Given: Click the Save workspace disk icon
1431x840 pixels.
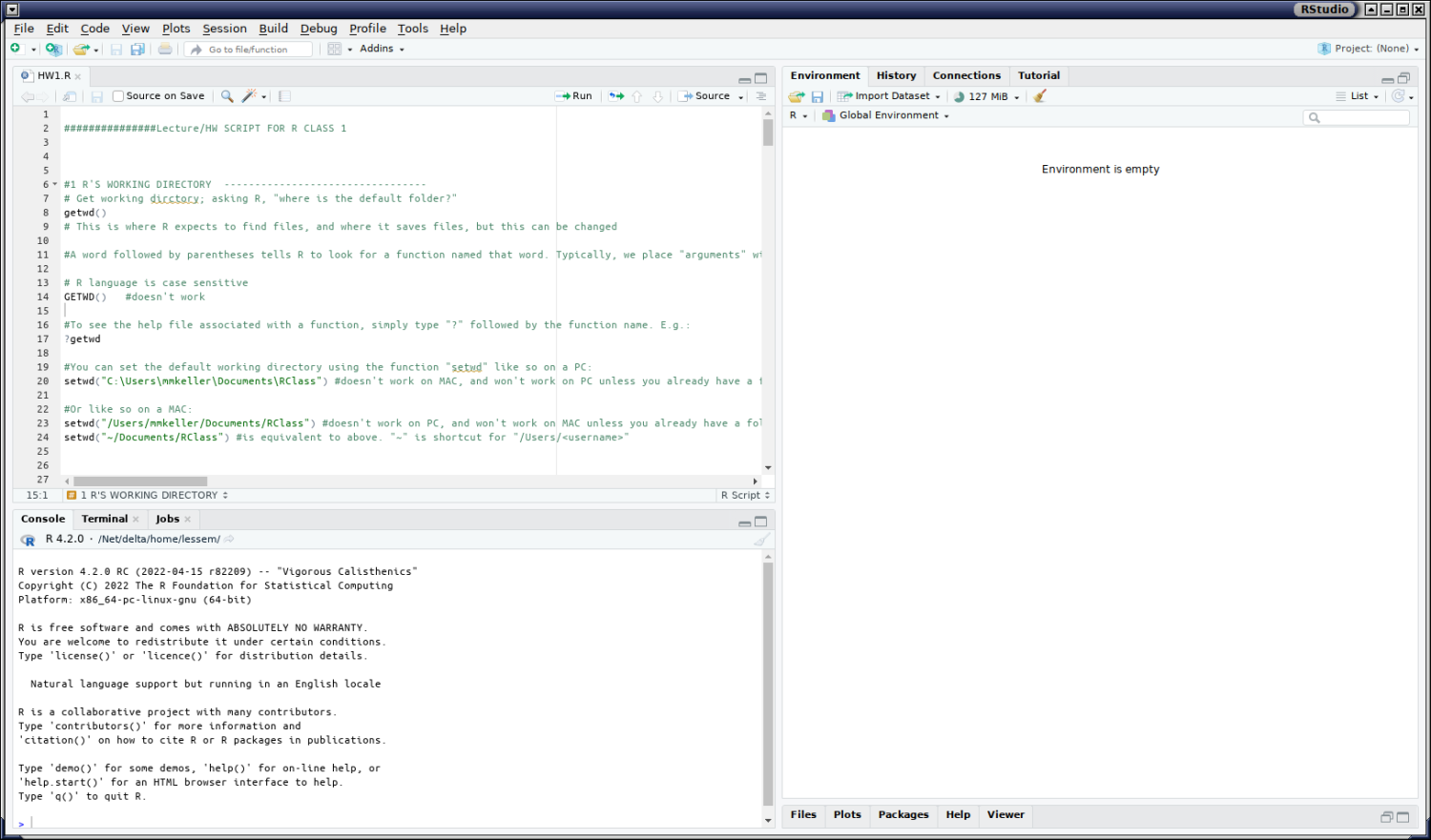Looking at the screenshot, I should coord(818,96).
